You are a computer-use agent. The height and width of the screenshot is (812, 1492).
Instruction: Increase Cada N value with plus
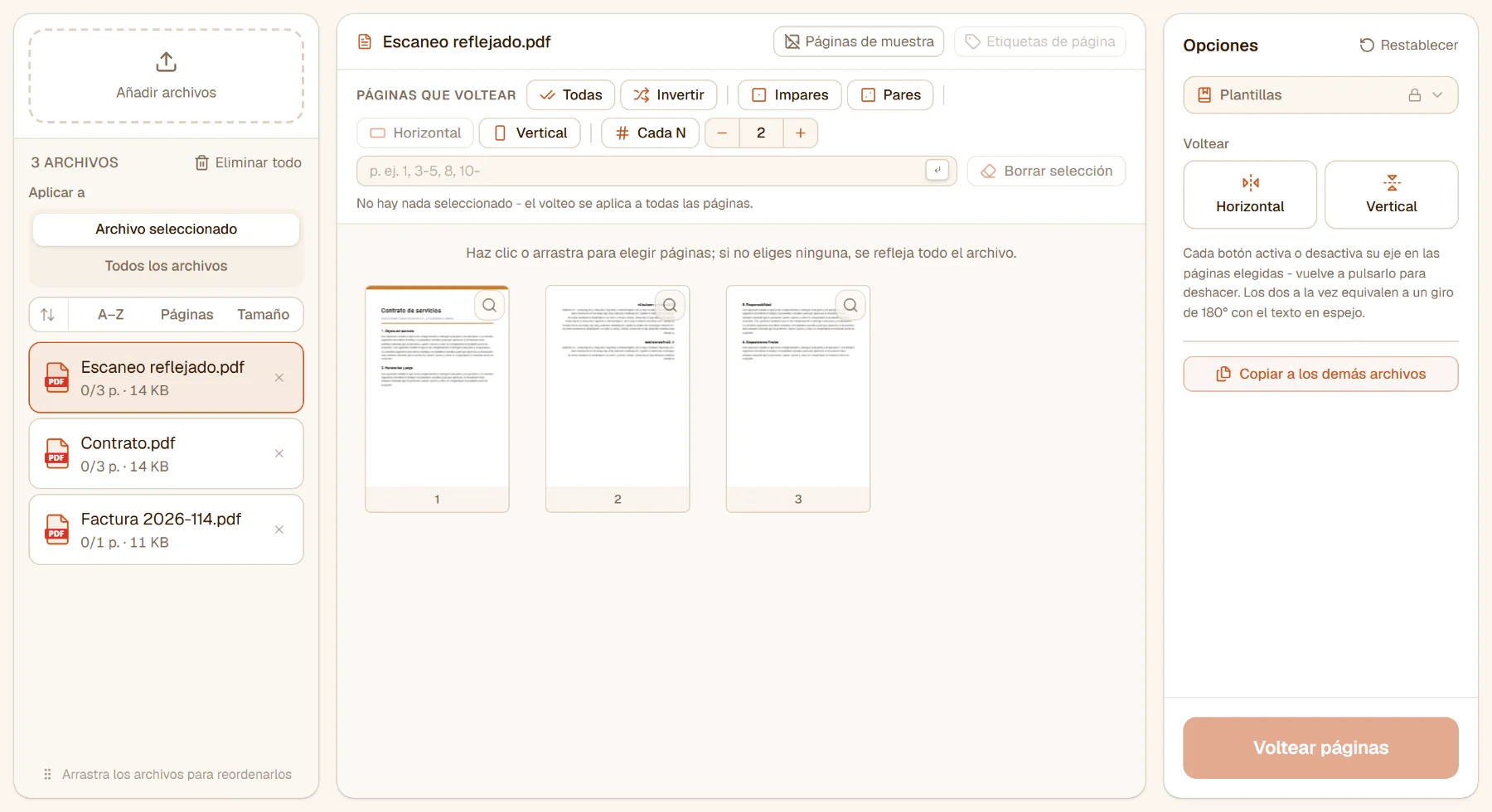(800, 133)
